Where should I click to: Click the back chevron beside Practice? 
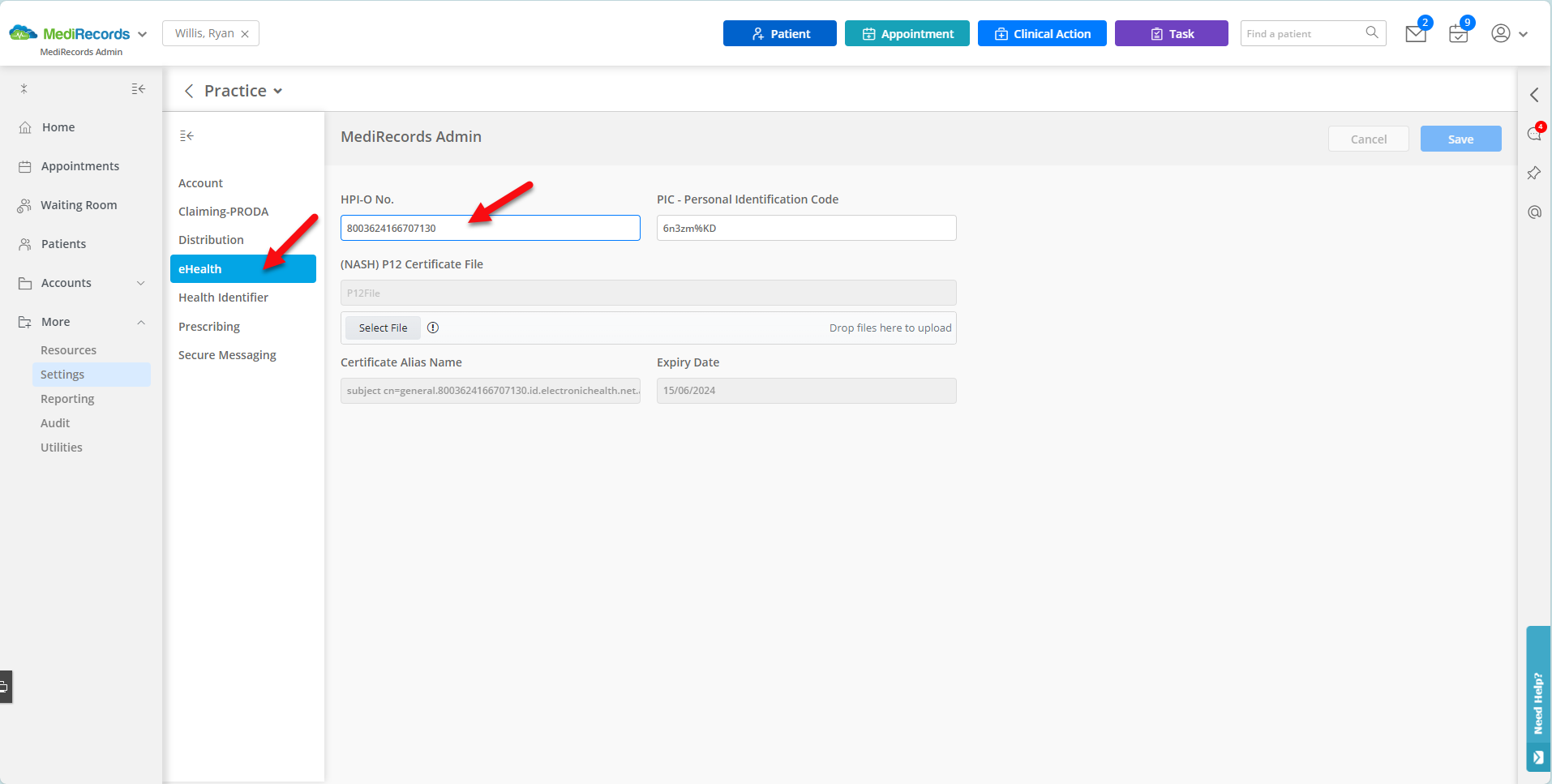[189, 91]
